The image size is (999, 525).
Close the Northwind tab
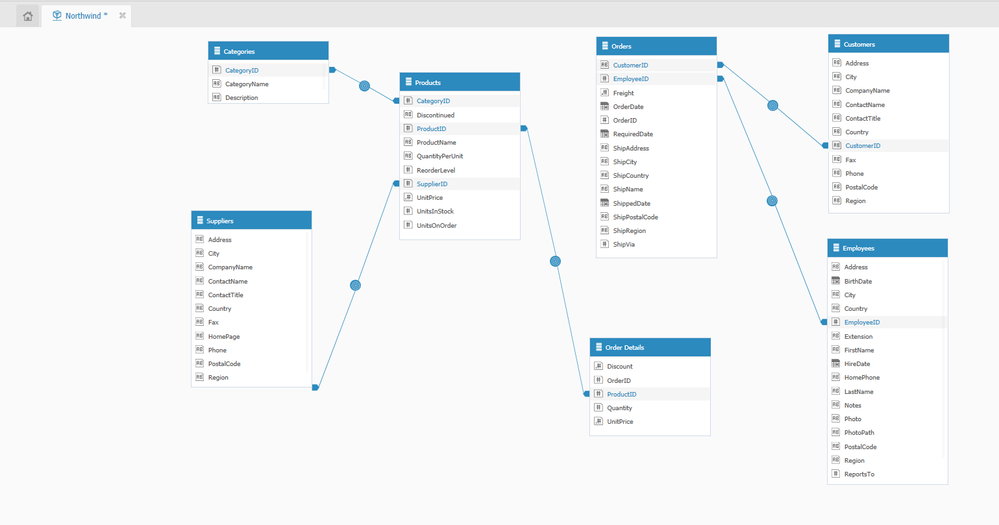[x=122, y=15]
